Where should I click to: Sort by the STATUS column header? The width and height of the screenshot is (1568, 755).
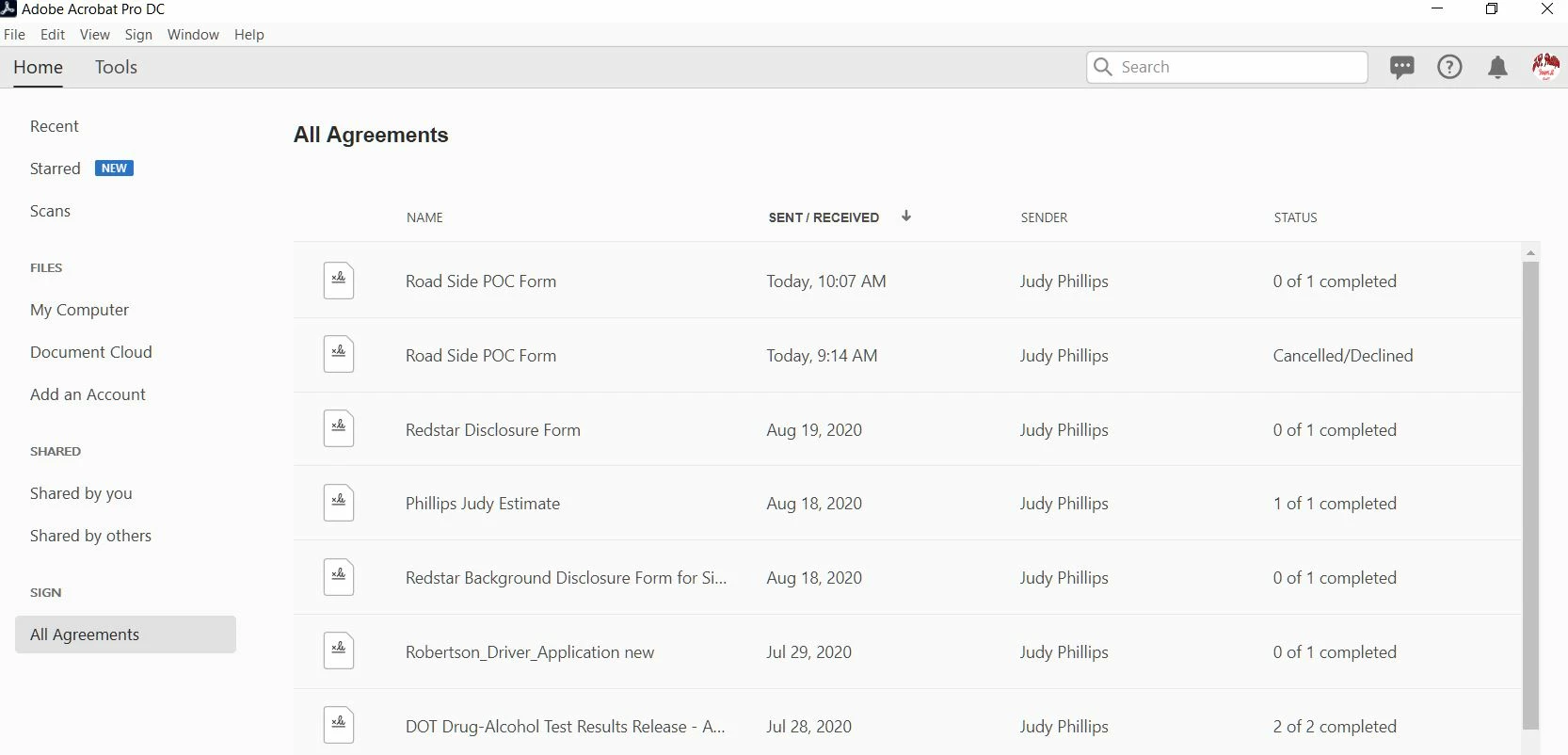pos(1295,217)
